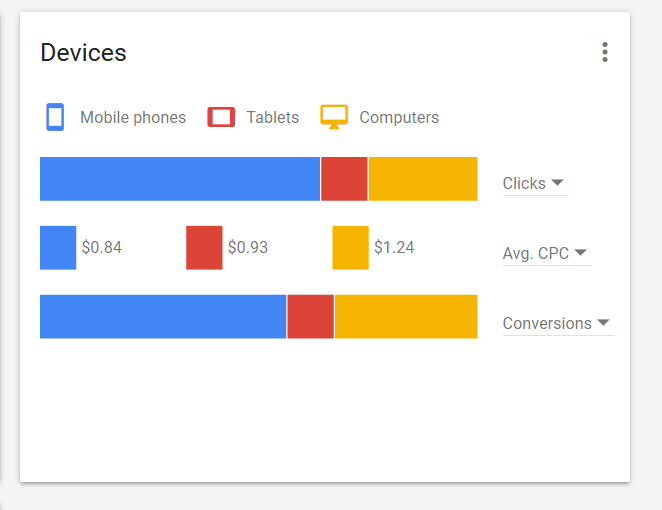Click the red tablet segment of Clicks bar

pos(344,179)
